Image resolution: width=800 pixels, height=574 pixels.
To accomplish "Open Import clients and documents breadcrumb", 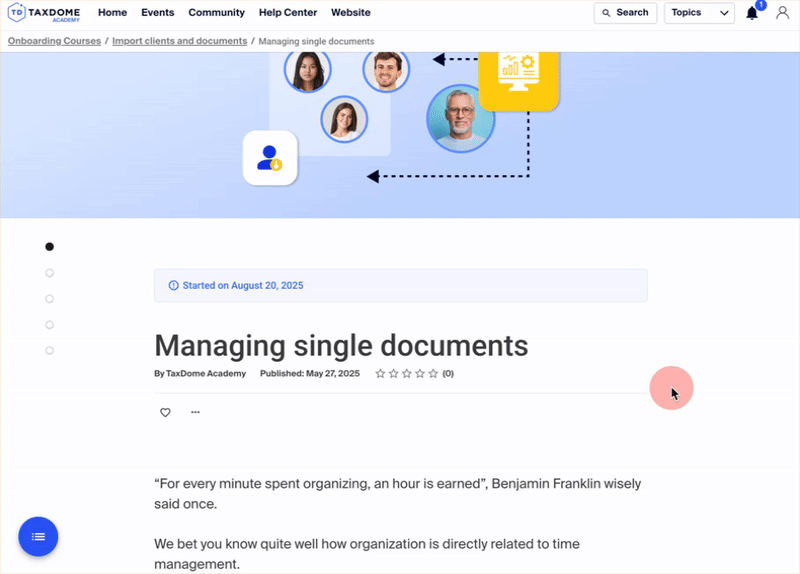I will click(x=179, y=41).
